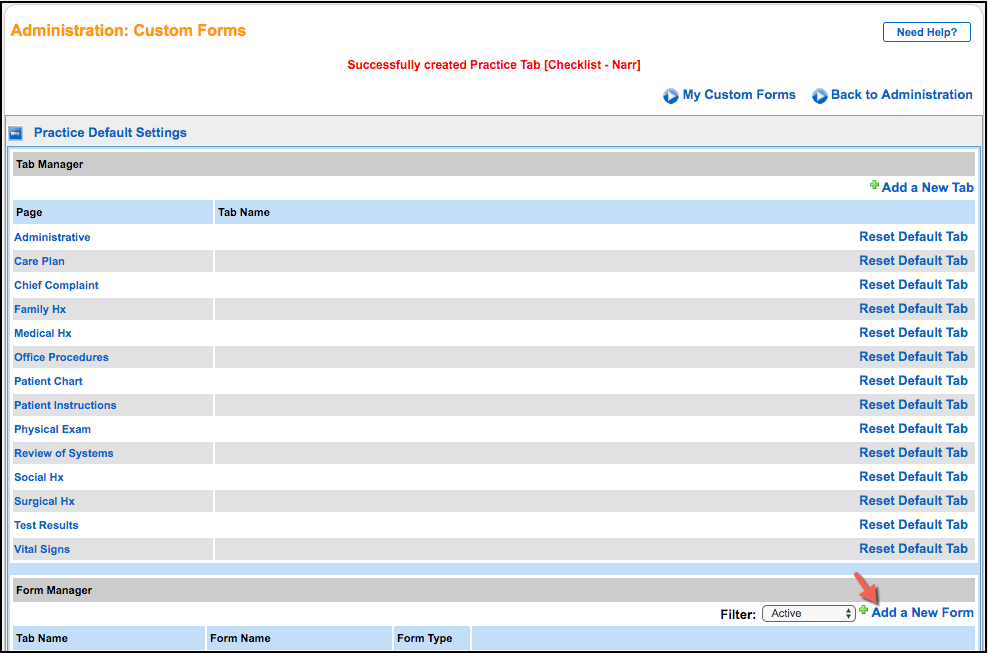Reset Default Tab for Patient Chart
The width and height of the screenshot is (988, 653).
[x=913, y=381]
